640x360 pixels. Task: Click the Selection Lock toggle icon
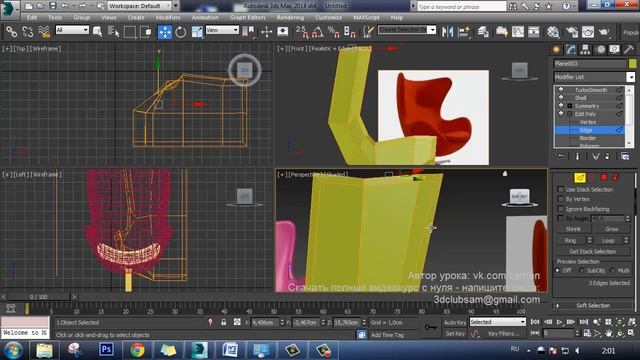(224, 322)
